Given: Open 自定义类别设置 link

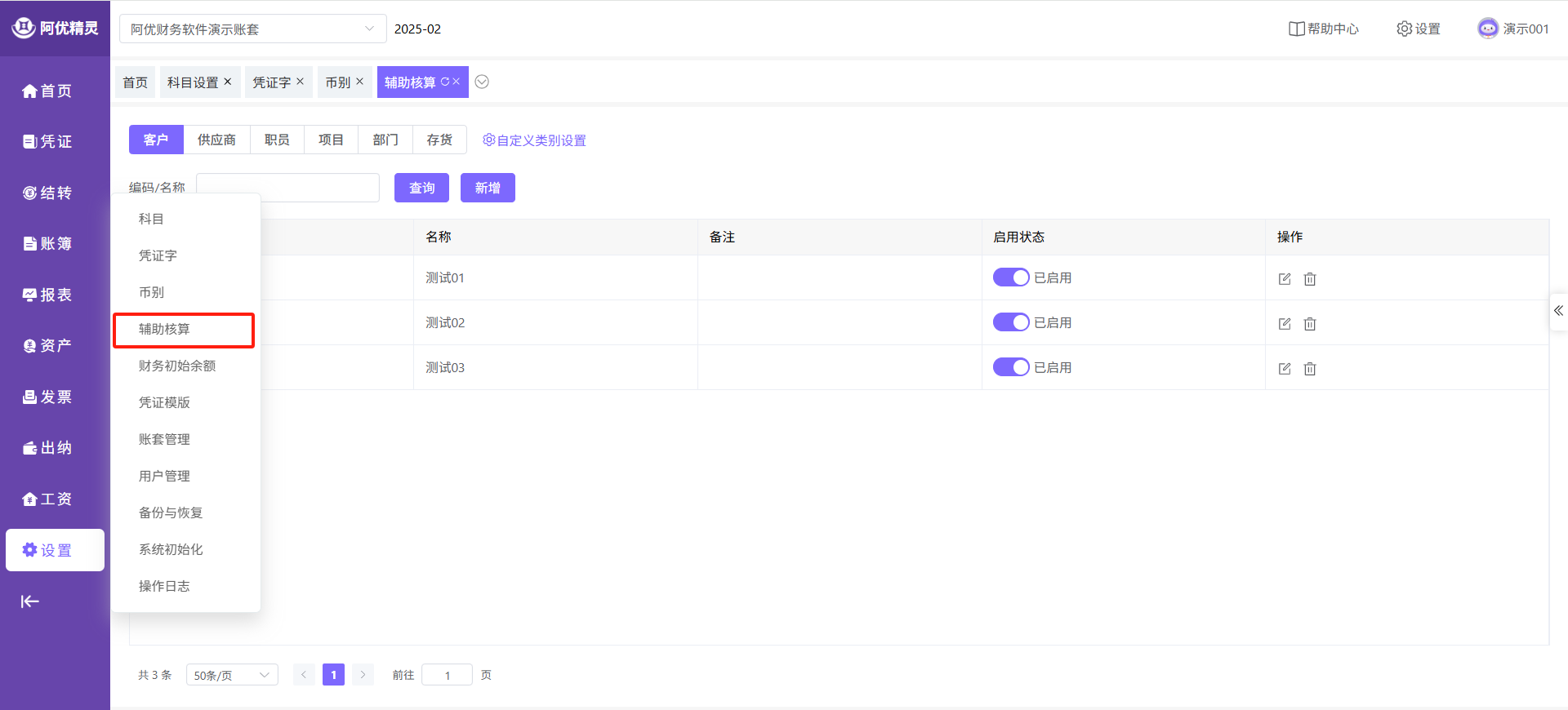Looking at the screenshot, I should [x=534, y=140].
